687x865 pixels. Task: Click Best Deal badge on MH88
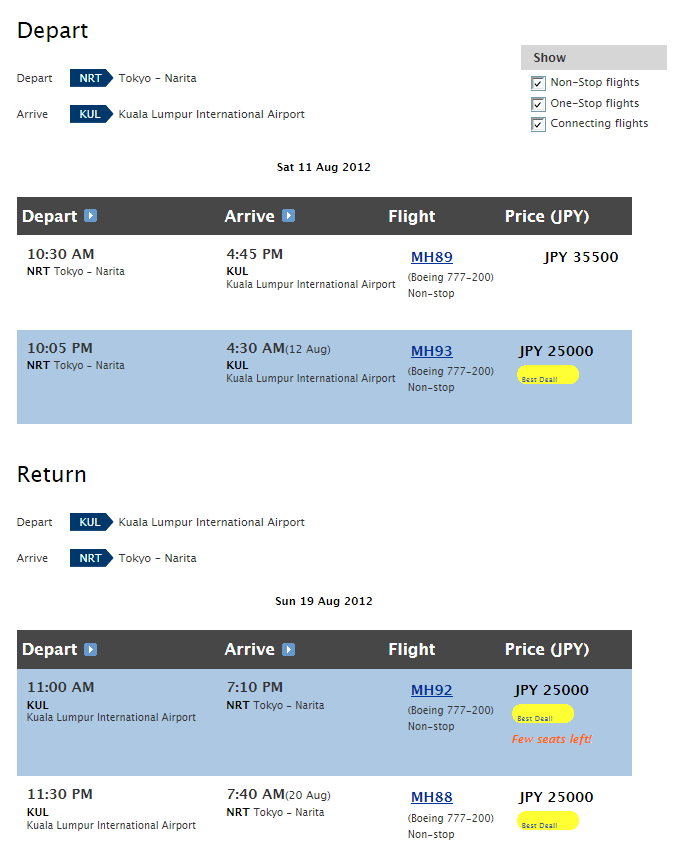[x=548, y=821]
